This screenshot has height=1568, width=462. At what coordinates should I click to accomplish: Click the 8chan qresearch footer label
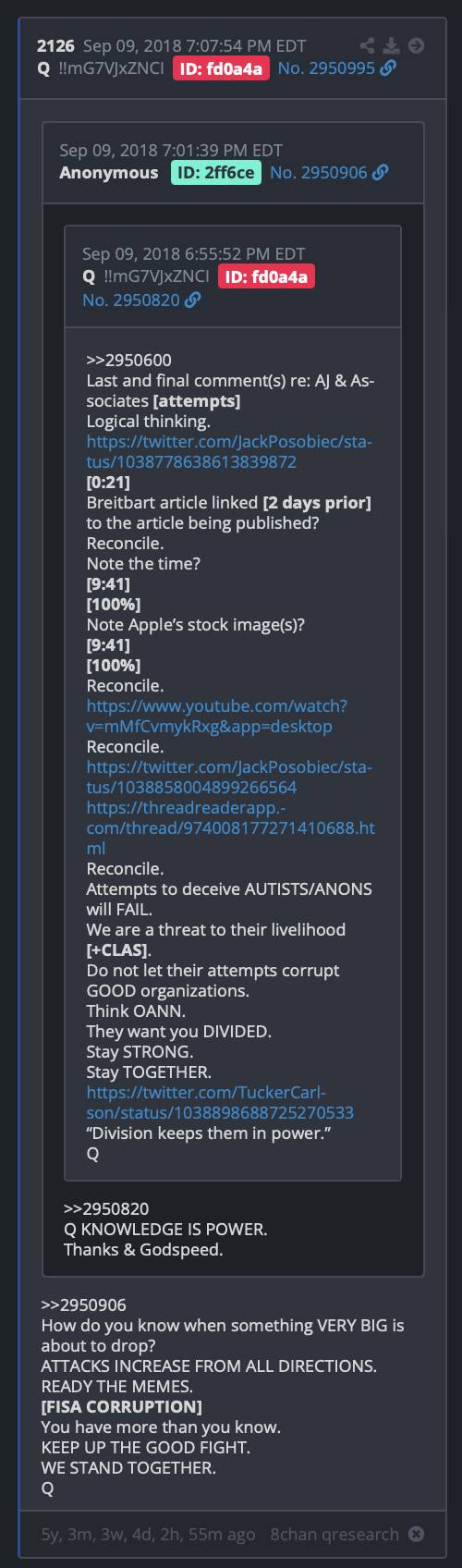pos(334,1534)
